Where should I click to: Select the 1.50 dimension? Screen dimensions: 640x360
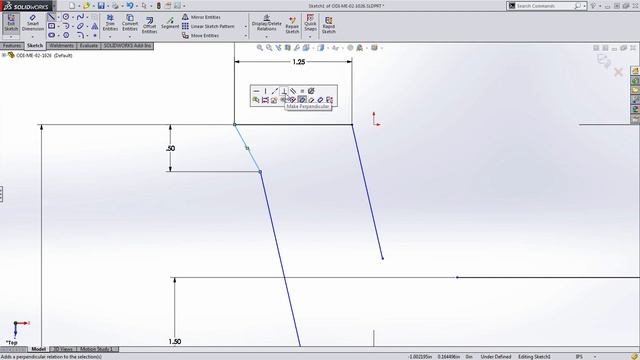pyautogui.click(x=175, y=341)
